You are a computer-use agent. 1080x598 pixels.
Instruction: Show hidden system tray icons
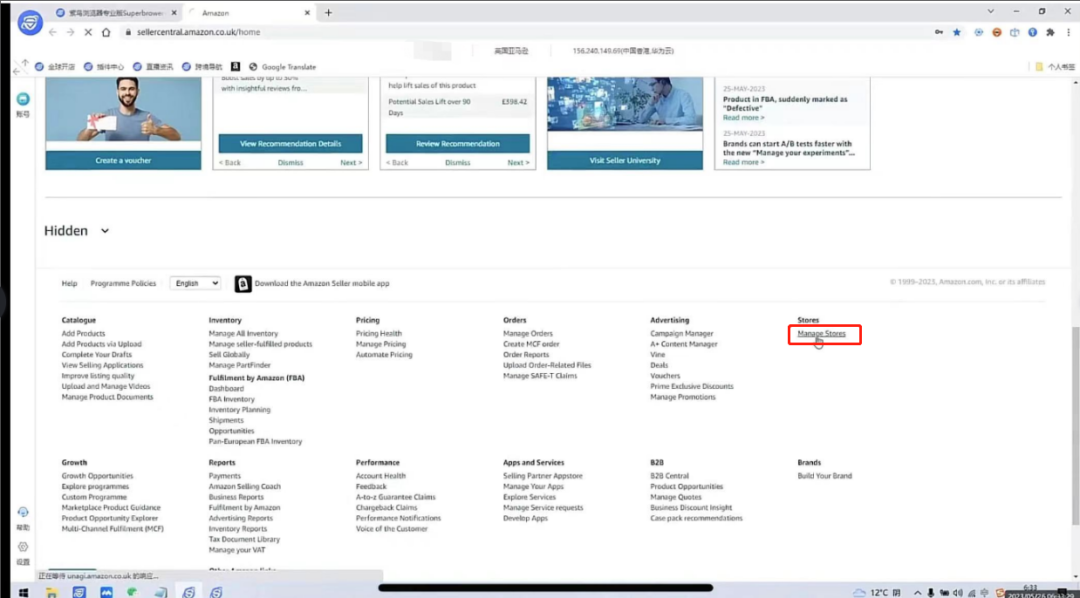coord(917,592)
